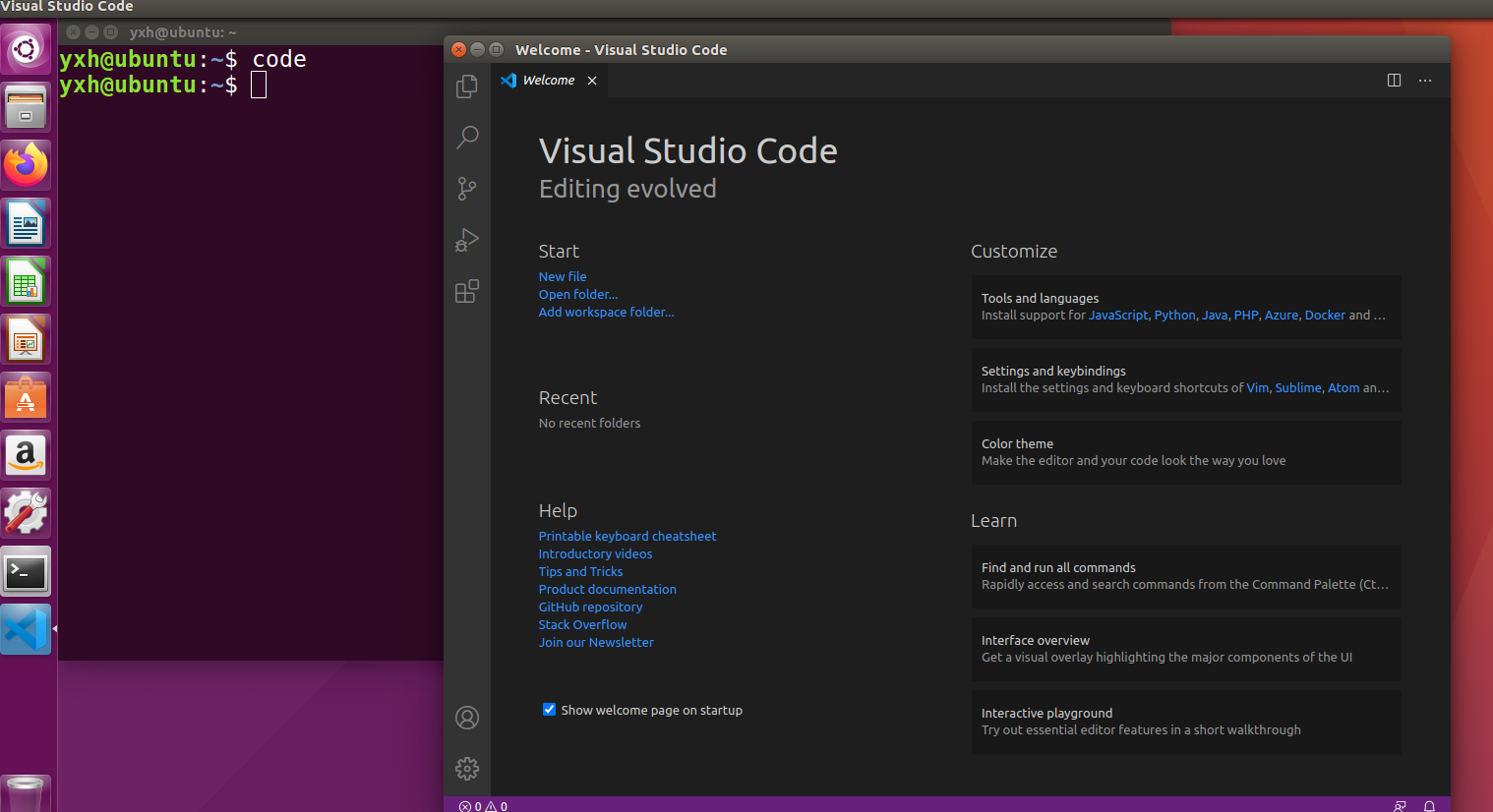Click the Join our Newsletter link
The image size is (1493, 812).
[x=596, y=643]
